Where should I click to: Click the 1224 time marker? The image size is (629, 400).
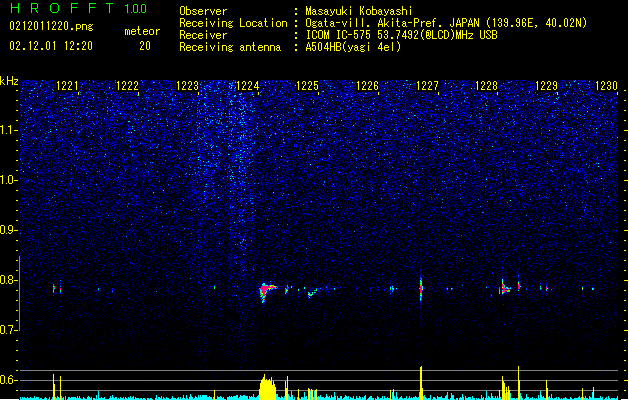(248, 85)
